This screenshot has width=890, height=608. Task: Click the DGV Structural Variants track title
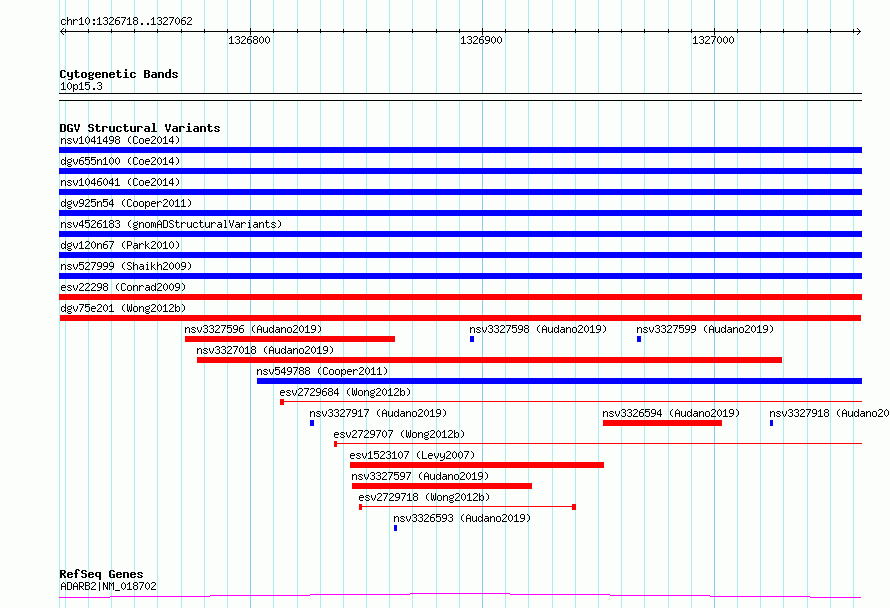point(140,128)
